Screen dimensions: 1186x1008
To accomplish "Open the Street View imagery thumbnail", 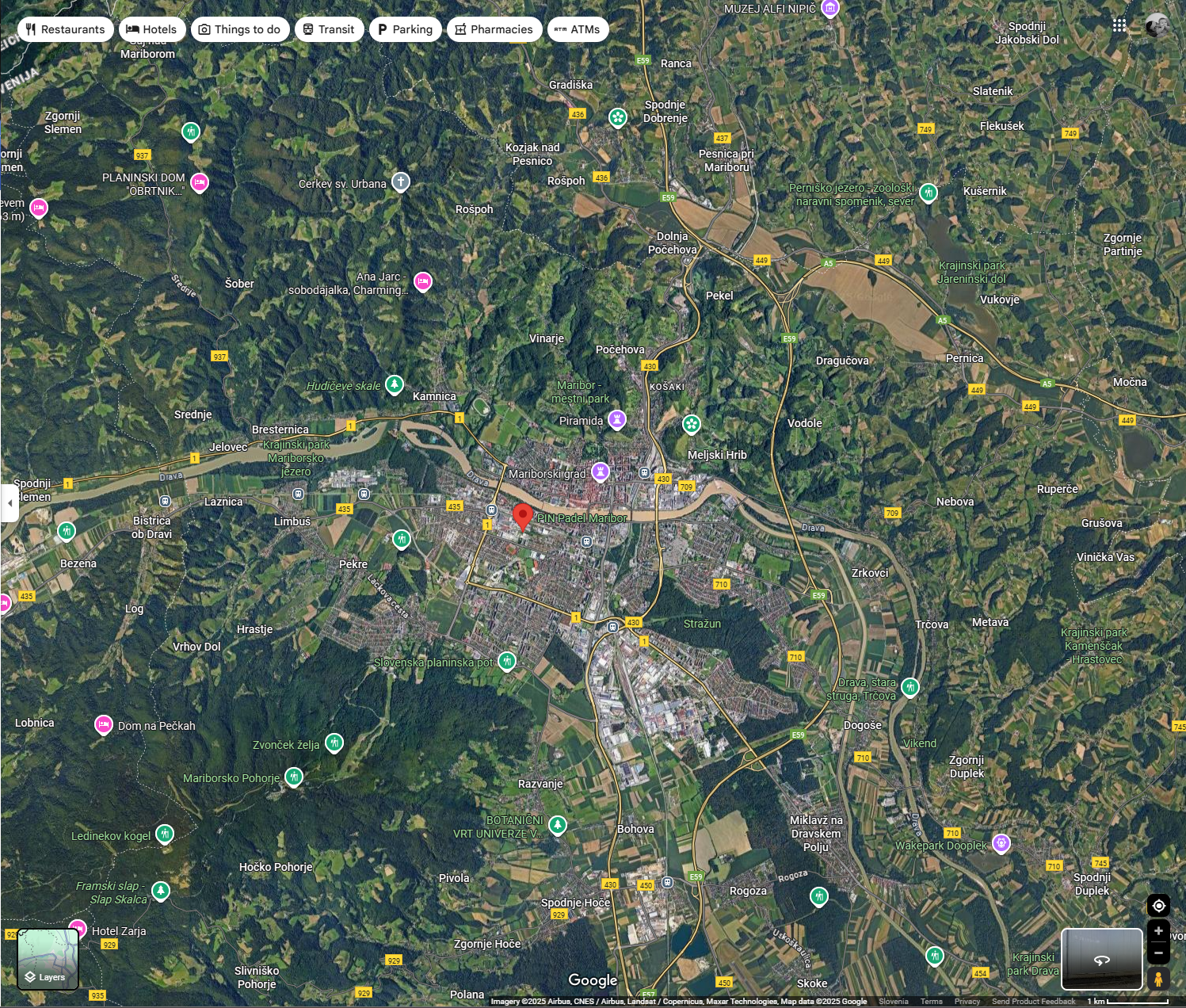I will (1101, 959).
